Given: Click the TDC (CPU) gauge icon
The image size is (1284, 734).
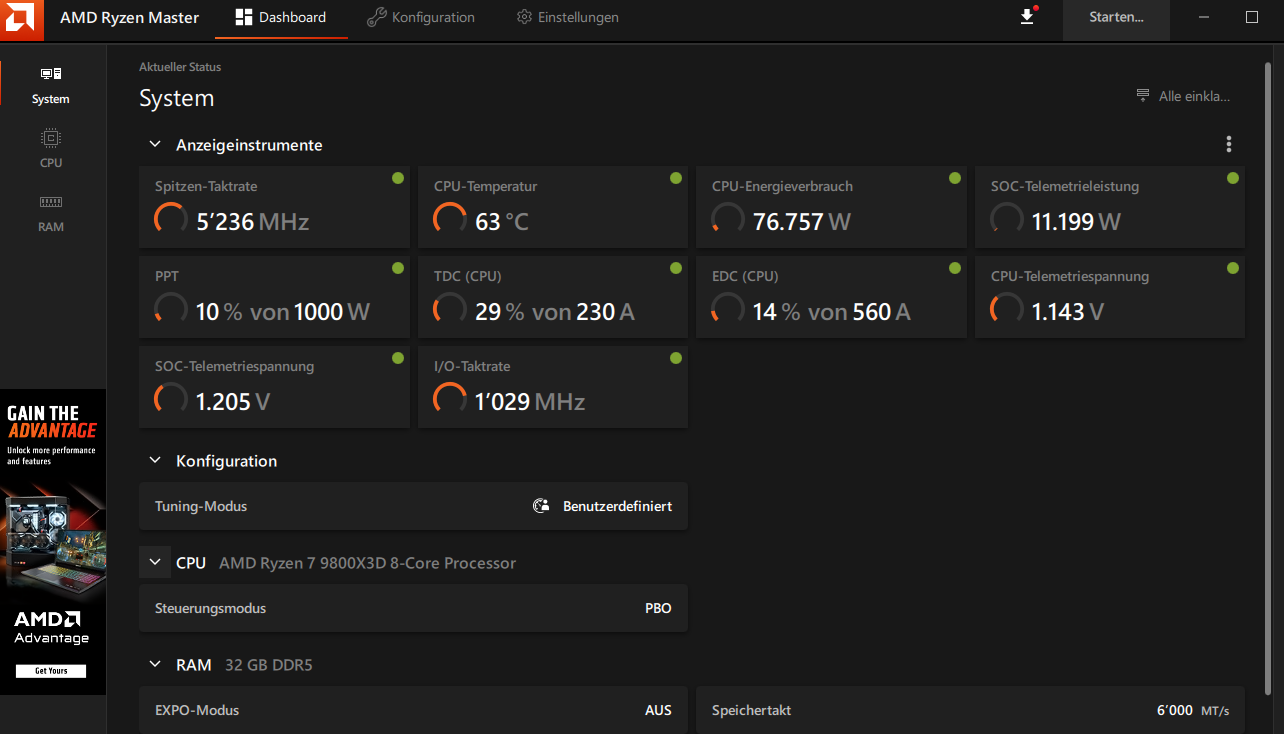Looking at the screenshot, I should point(450,310).
